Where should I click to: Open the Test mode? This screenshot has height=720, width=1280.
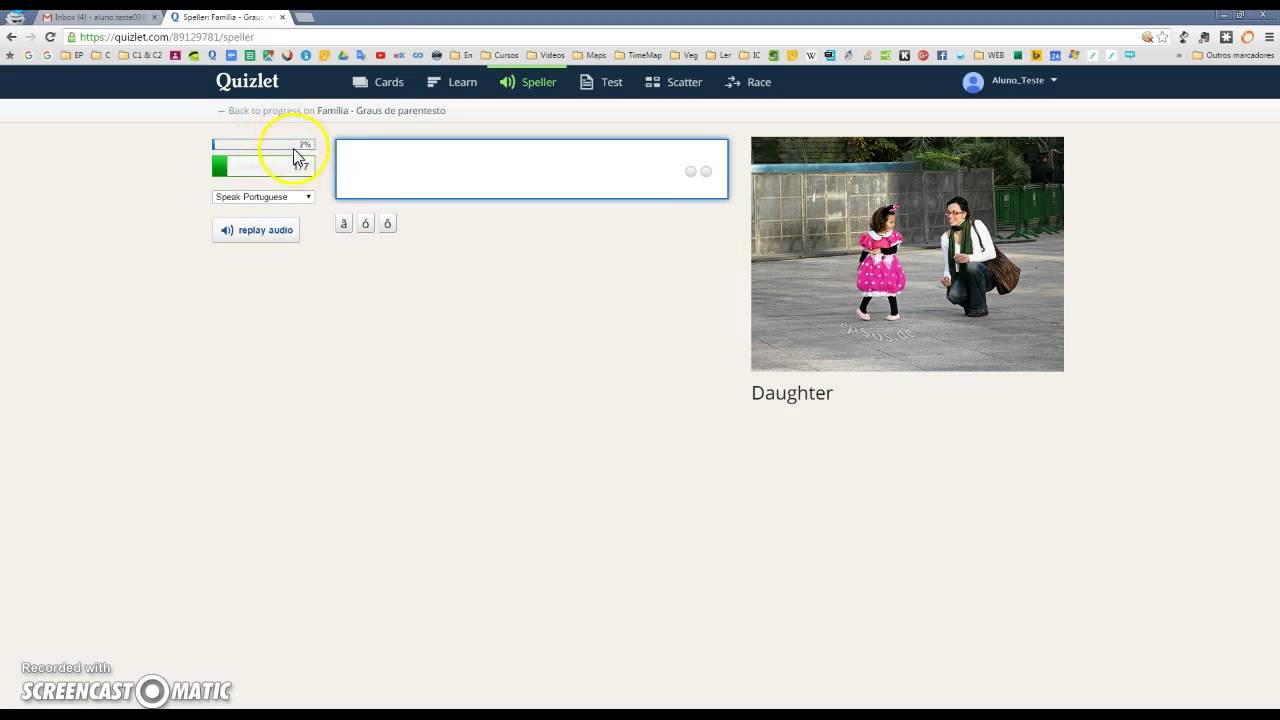(x=601, y=82)
